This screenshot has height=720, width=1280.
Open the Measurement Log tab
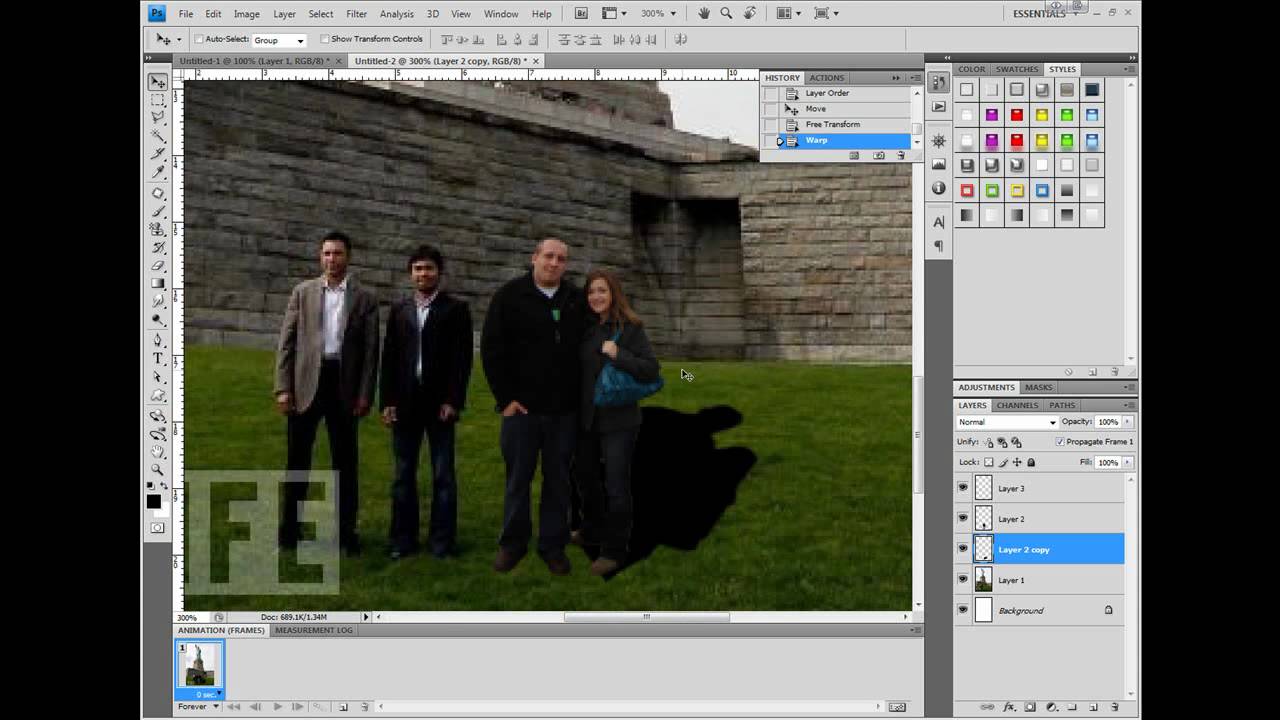pos(314,630)
